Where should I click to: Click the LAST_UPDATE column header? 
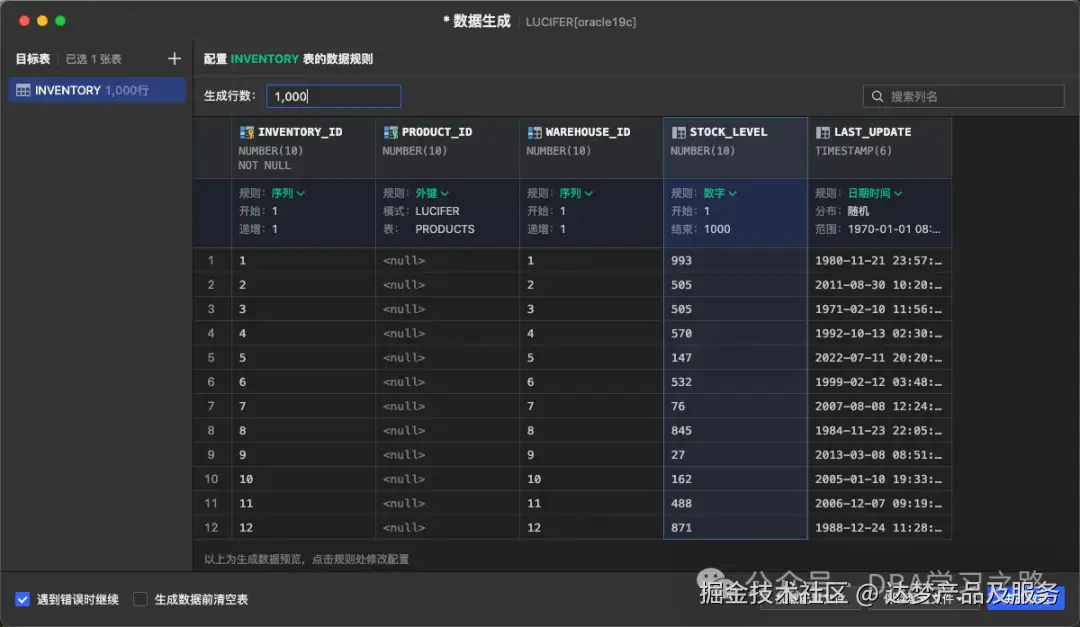click(x=879, y=148)
